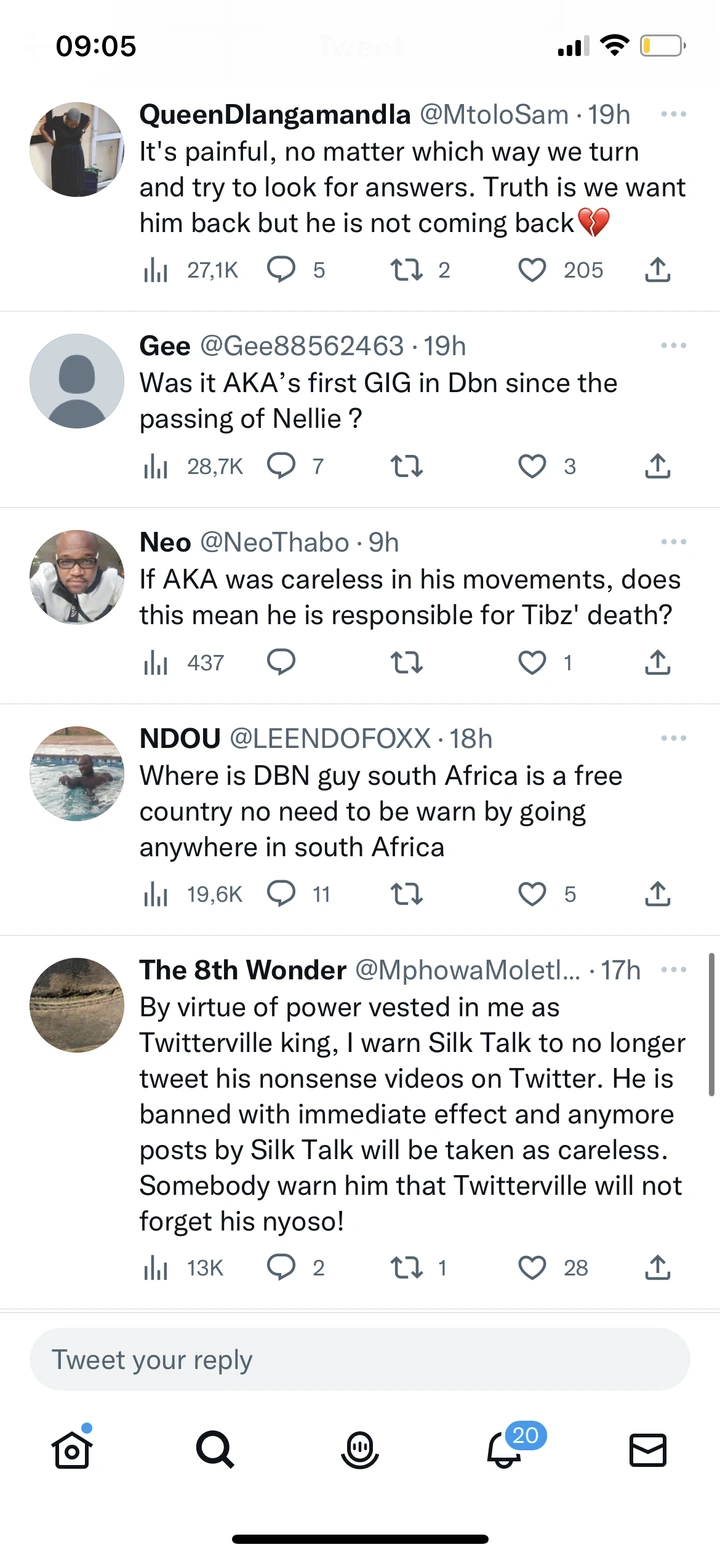
Task: Open the Notifications tab
Action: pos(505,1449)
